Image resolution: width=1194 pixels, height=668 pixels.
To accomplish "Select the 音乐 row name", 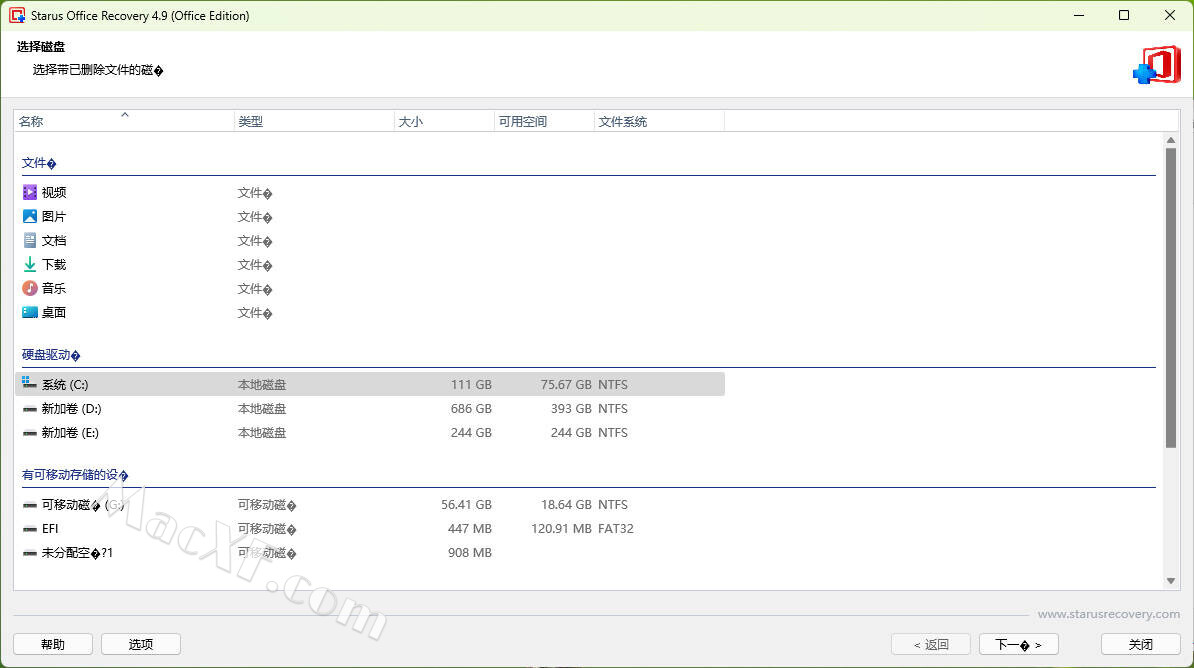I will pos(54,289).
